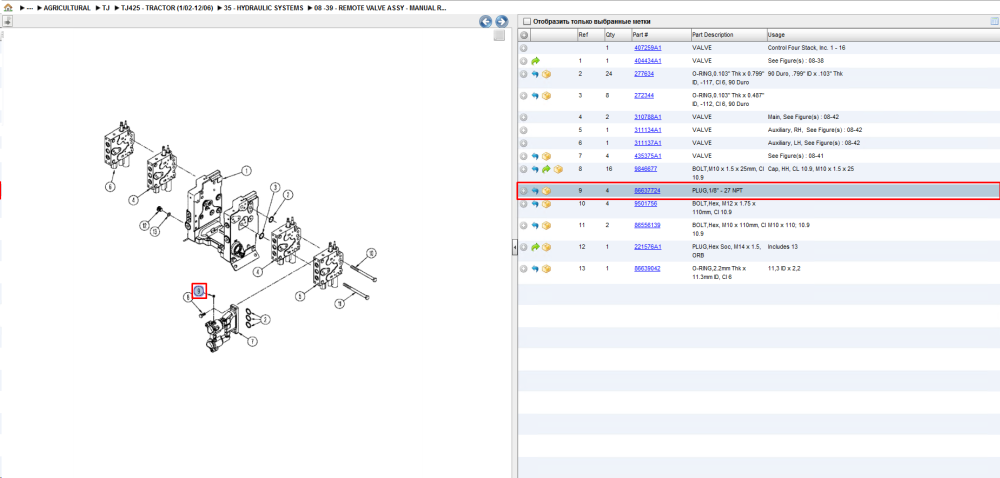Collapse the parts panel using the splitter arrow

(x=514, y=248)
